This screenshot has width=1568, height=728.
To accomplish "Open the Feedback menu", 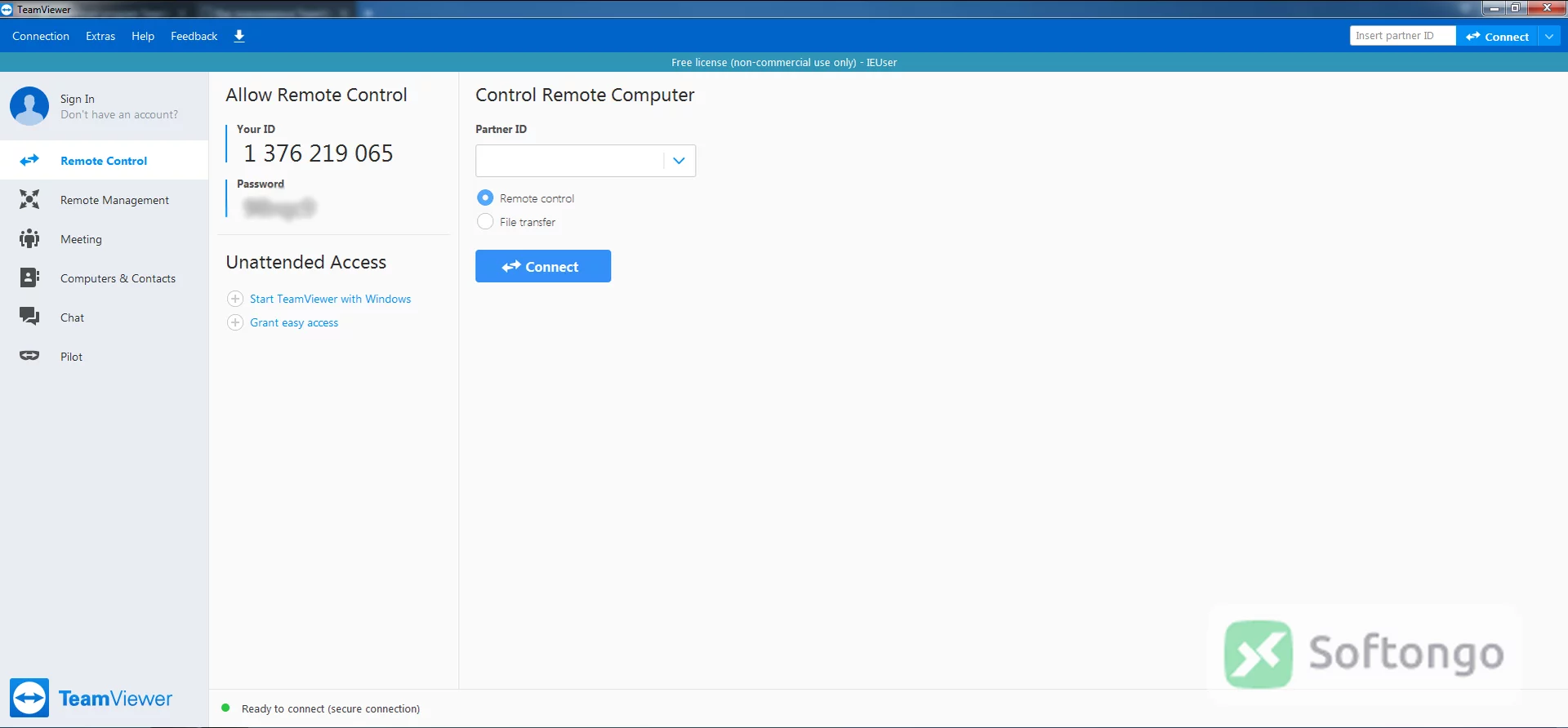I will [x=194, y=36].
